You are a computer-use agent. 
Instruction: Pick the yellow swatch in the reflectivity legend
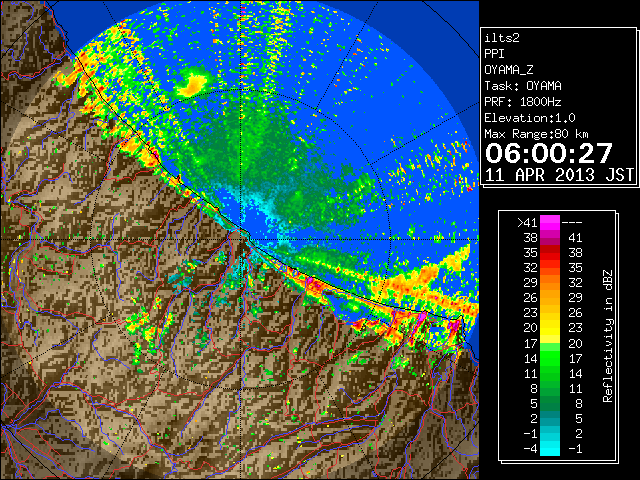click(x=550, y=328)
